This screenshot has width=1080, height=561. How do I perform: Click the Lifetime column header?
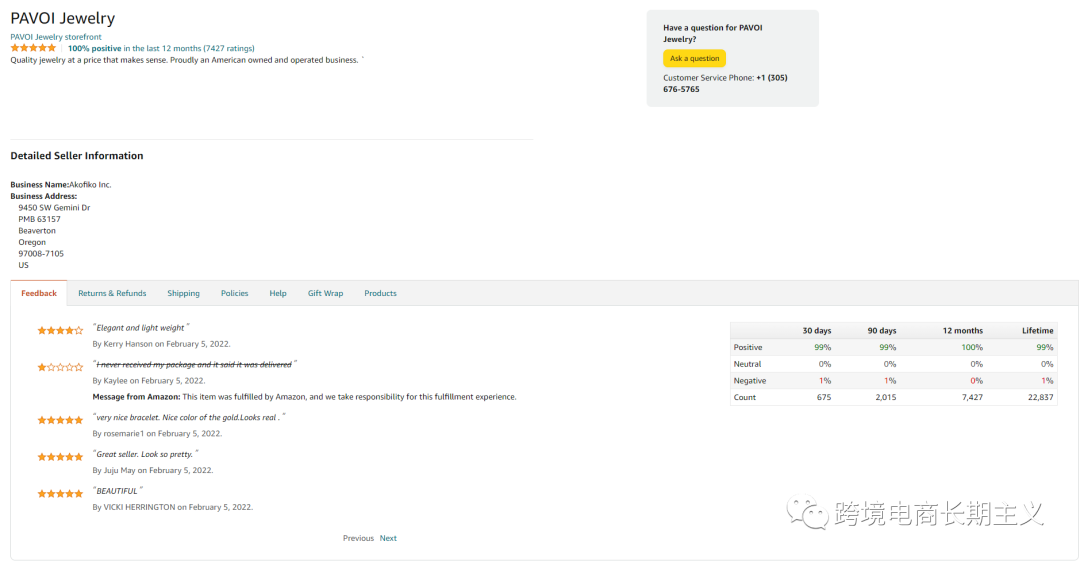1037,330
